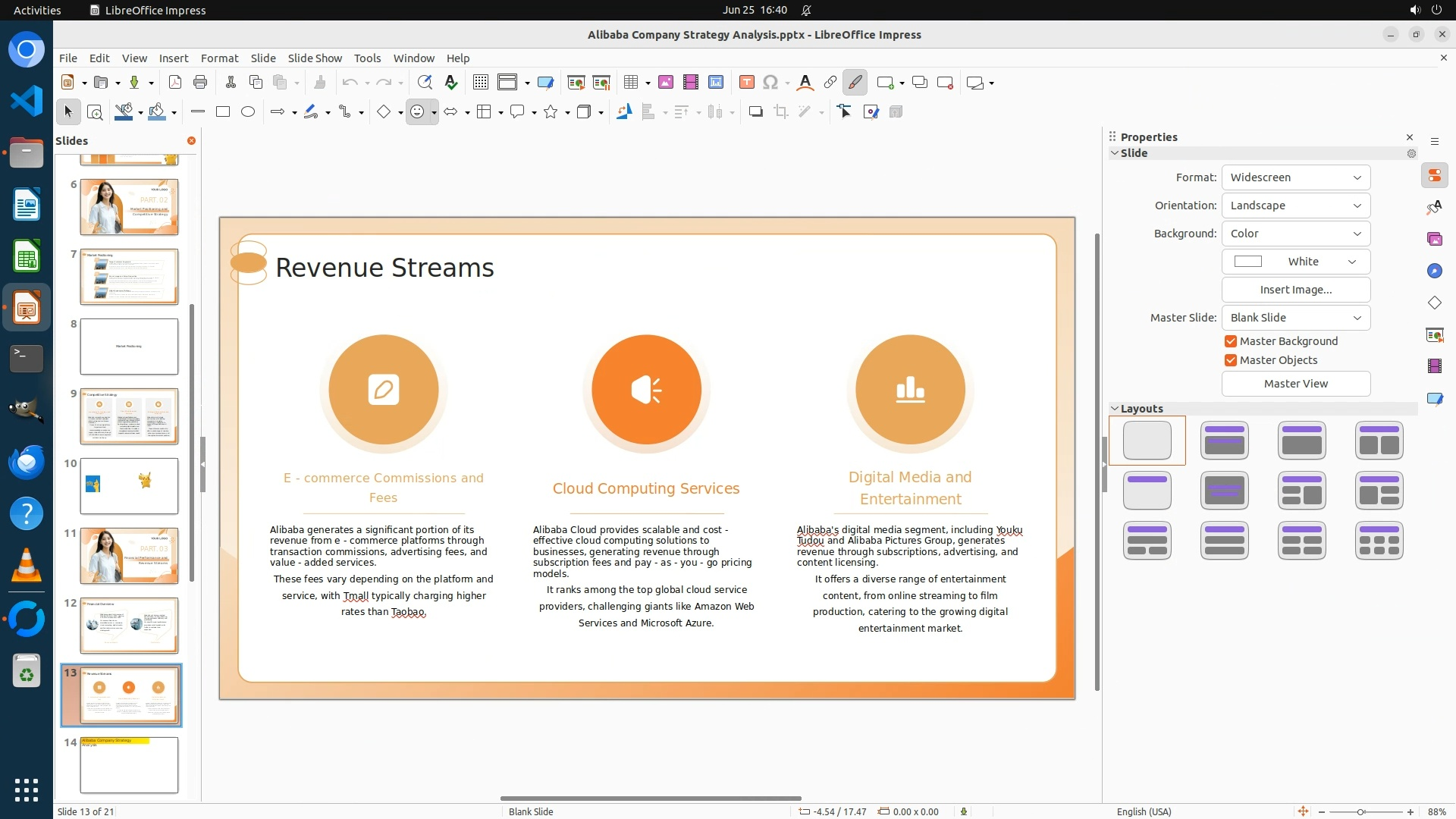Image resolution: width=1456 pixels, height=819 pixels.
Task: Toggle the Highlighting color tool
Action: click(x=855, y=83)
